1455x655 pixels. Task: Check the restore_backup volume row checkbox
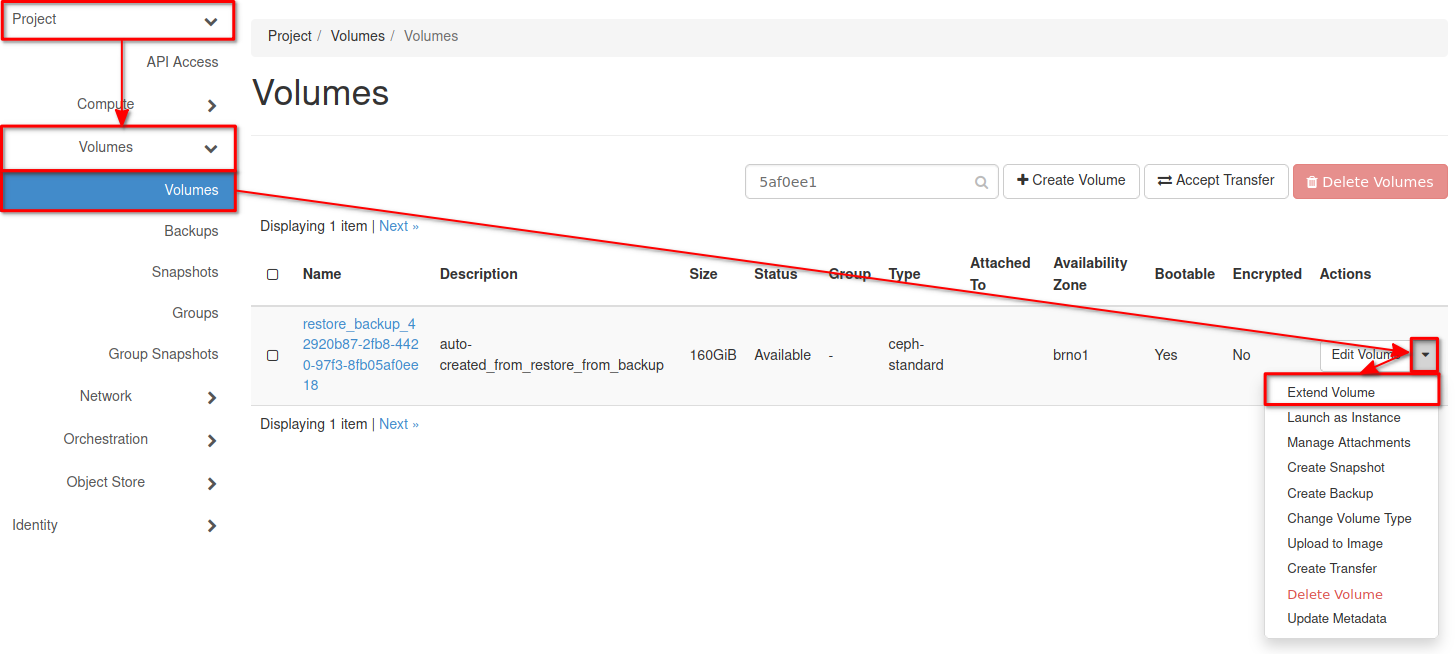click(x=273, y=355)
